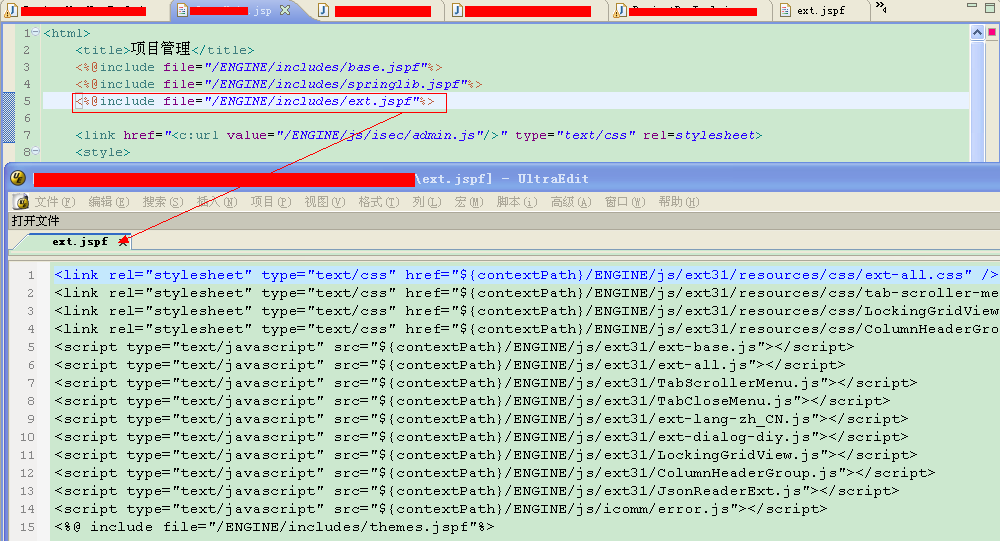This screenshot has width=1000, height=541.
Task: Click the LockingGridView.js script line
Action: tap(485, 455)
